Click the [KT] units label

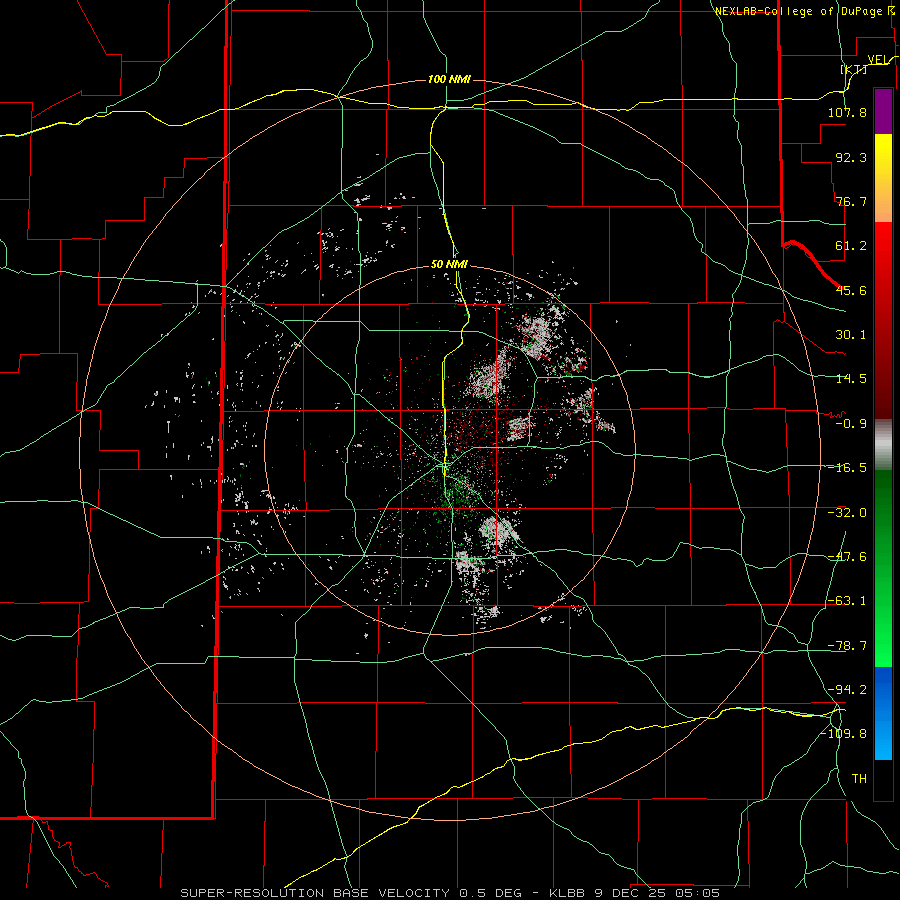854,69
